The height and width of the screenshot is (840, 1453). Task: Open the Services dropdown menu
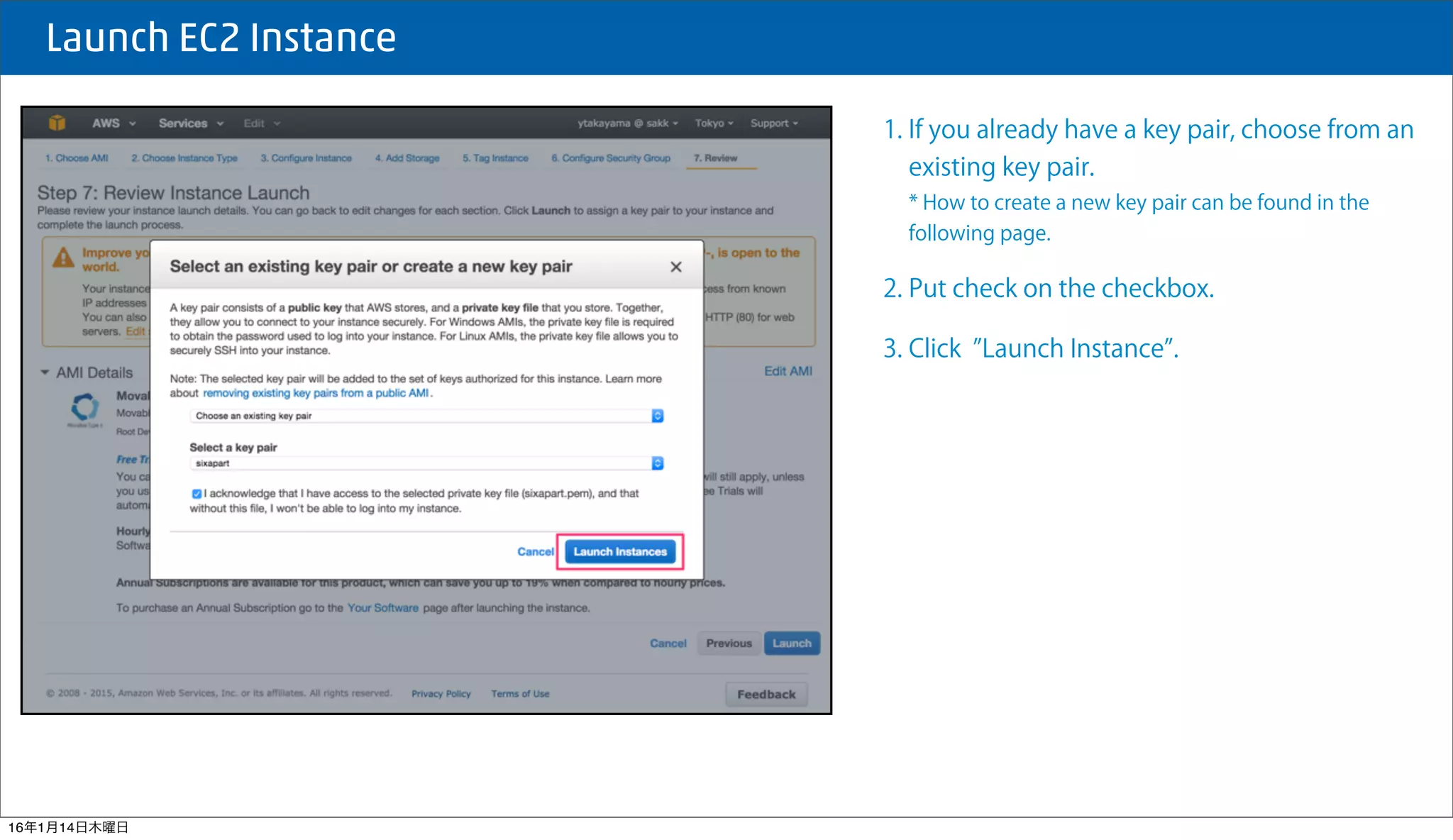(191, 123)
